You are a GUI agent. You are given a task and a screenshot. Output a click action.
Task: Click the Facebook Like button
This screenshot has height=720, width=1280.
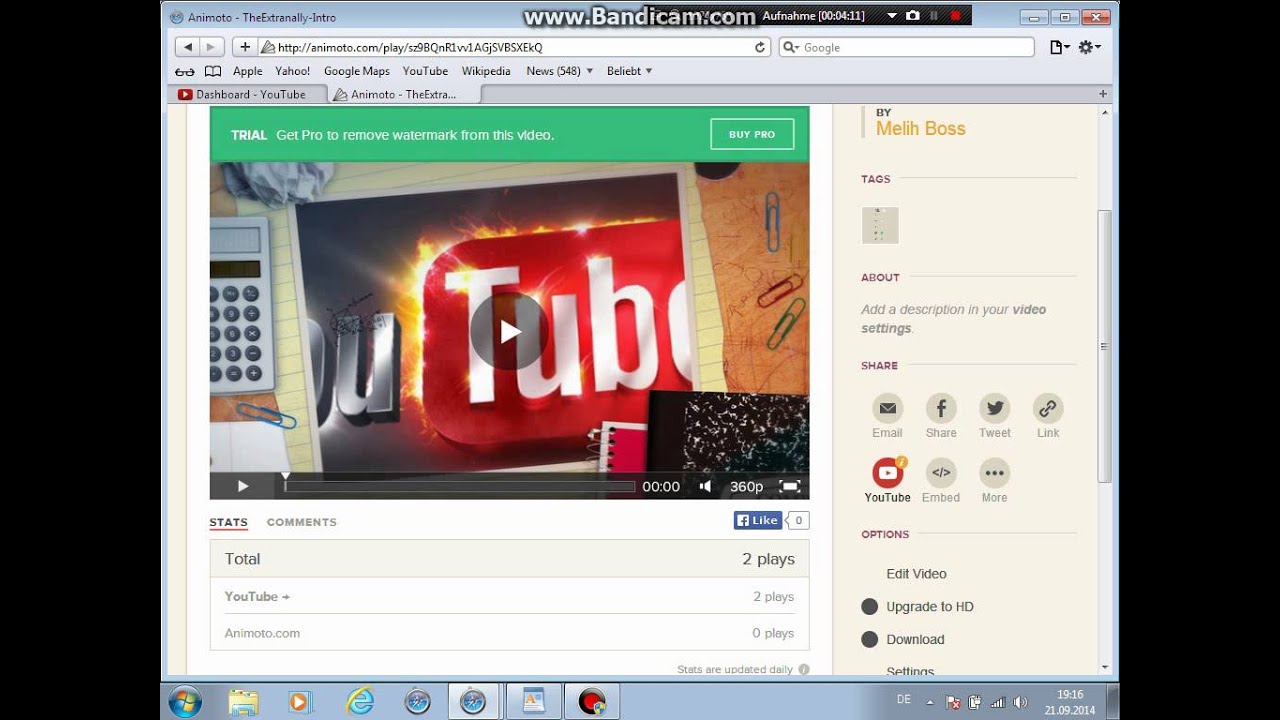click(x=757, y=520)
